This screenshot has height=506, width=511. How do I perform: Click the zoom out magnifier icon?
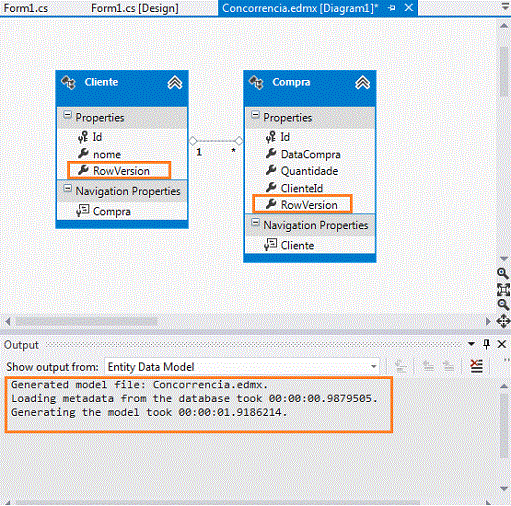tap(503, 304)
